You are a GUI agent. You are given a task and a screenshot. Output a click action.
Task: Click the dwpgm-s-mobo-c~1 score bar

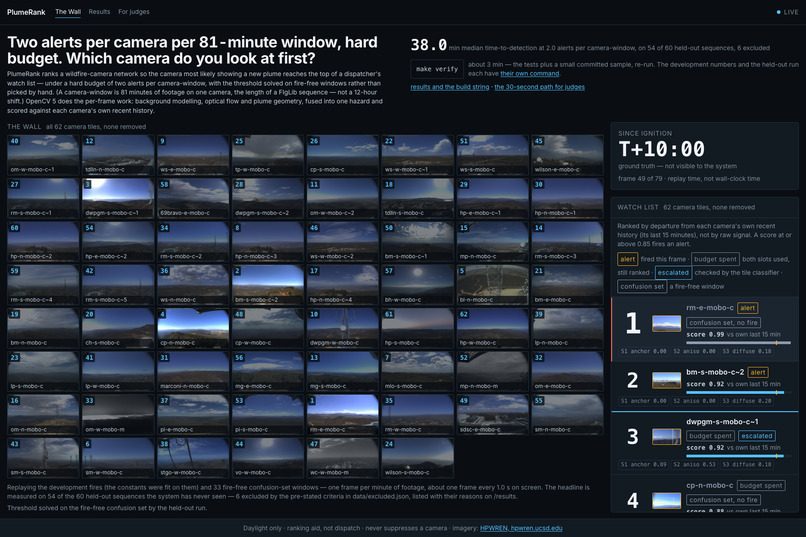point(738,456)
